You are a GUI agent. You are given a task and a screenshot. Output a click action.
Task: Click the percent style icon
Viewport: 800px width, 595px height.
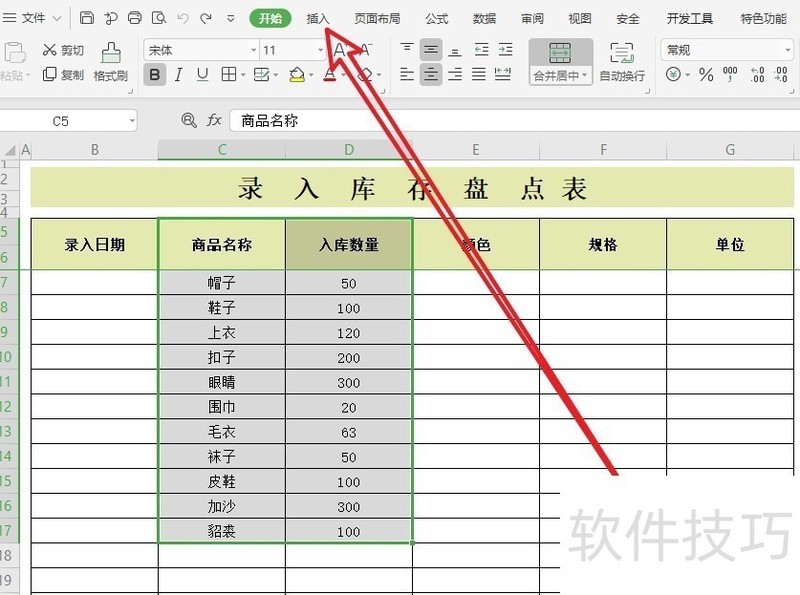[706, 75]
